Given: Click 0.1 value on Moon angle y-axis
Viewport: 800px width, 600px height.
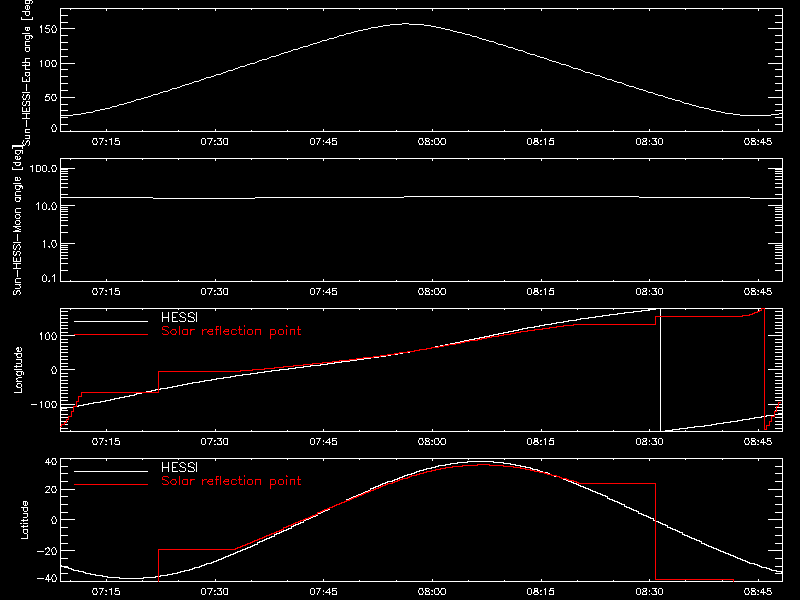Looking at the screenshot, I should click(x=49, y=278).
